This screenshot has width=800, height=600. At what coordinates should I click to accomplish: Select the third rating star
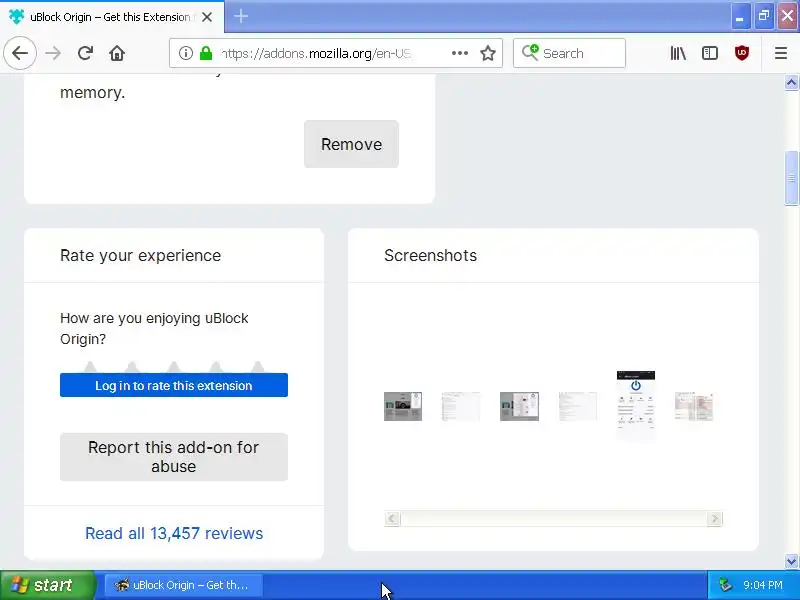(174, 367)
